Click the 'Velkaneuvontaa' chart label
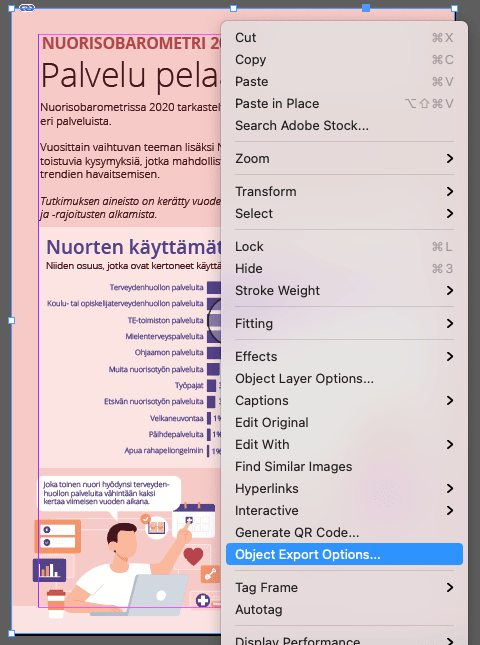The image size is (480, 645). (x=176, y=418)
